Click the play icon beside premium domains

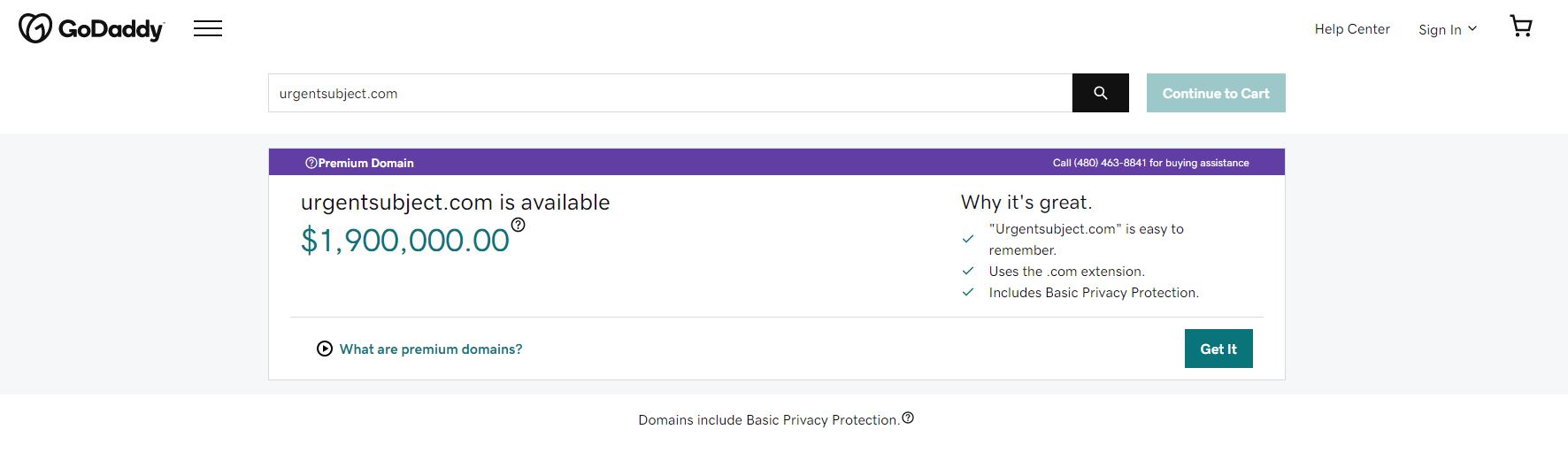pos(325,349)
